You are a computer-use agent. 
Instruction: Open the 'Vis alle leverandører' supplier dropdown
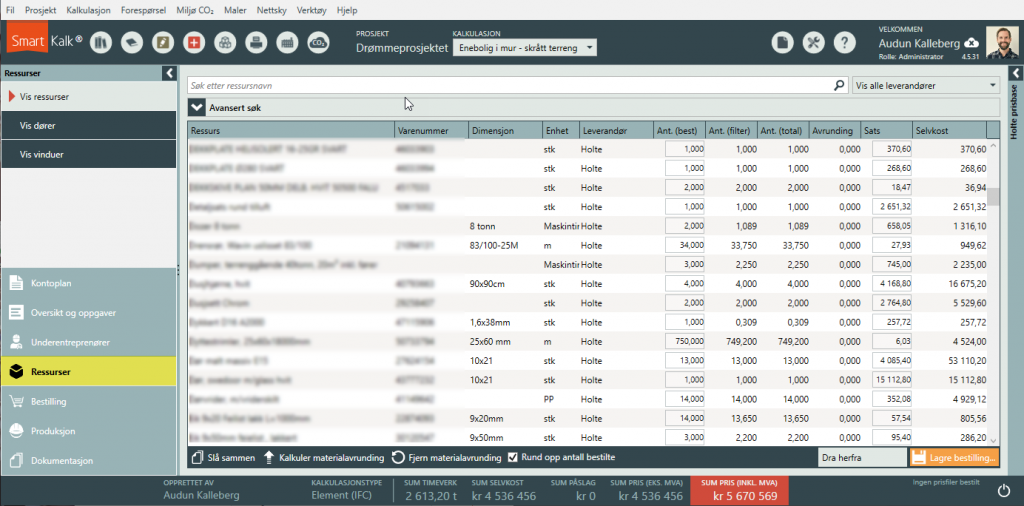[926, 86]
